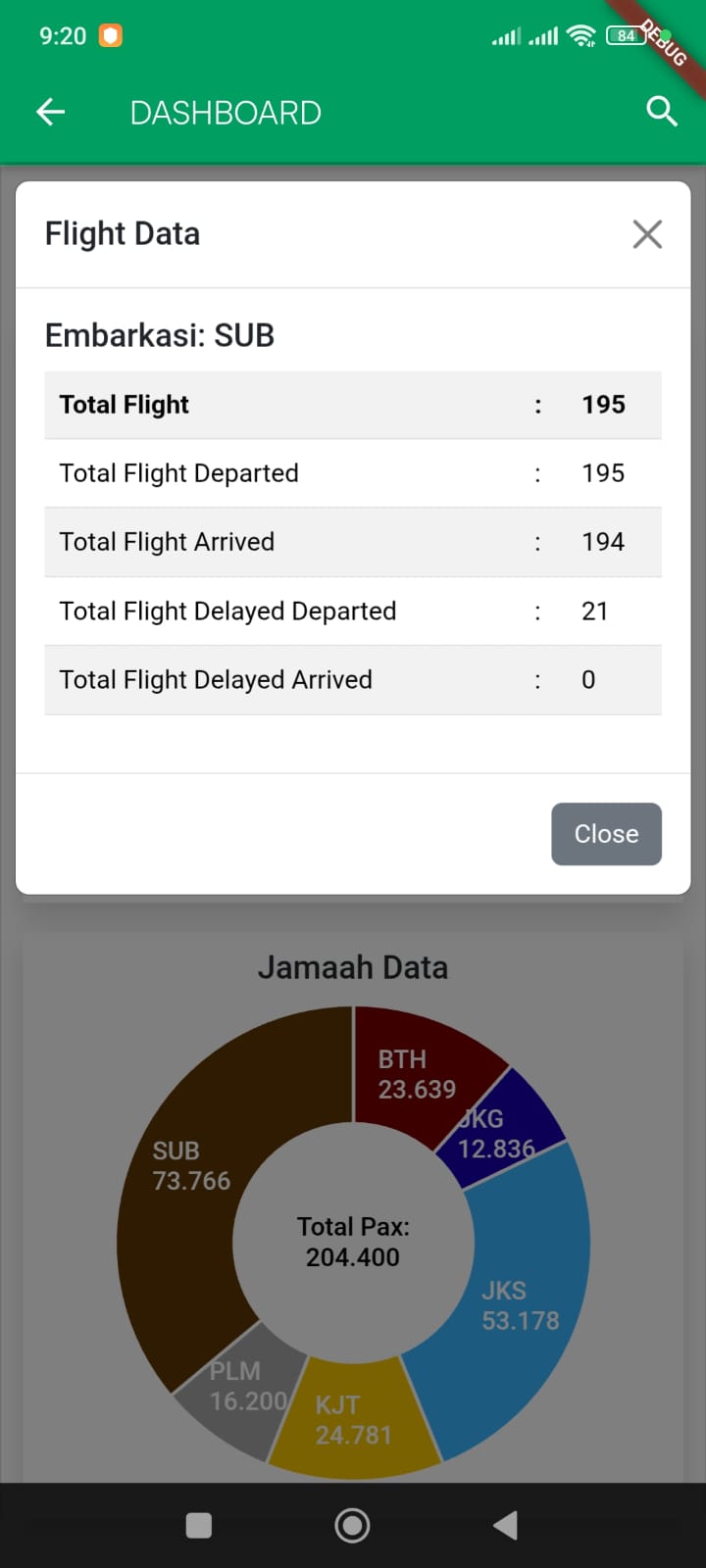
Task: Tap Android back triangle button
Action: (x=506, y=1525)
